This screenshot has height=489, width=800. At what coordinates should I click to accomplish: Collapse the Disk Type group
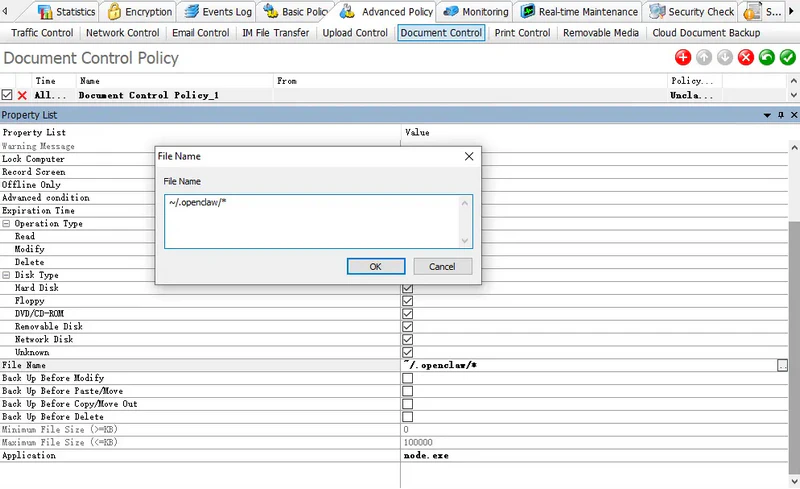6,275
